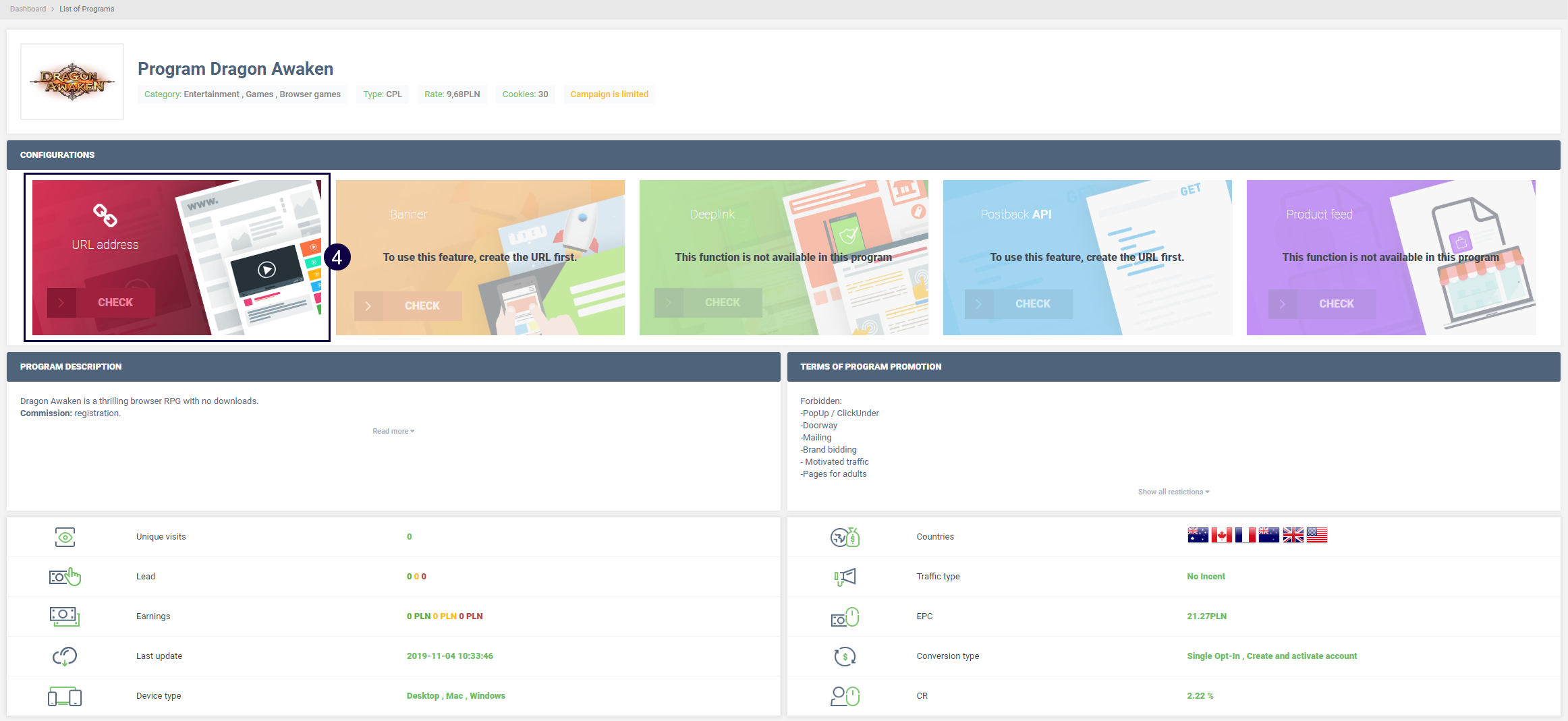Click the Device type devices icon
This screenshot has height=721, width=1568.
[65, 696]
